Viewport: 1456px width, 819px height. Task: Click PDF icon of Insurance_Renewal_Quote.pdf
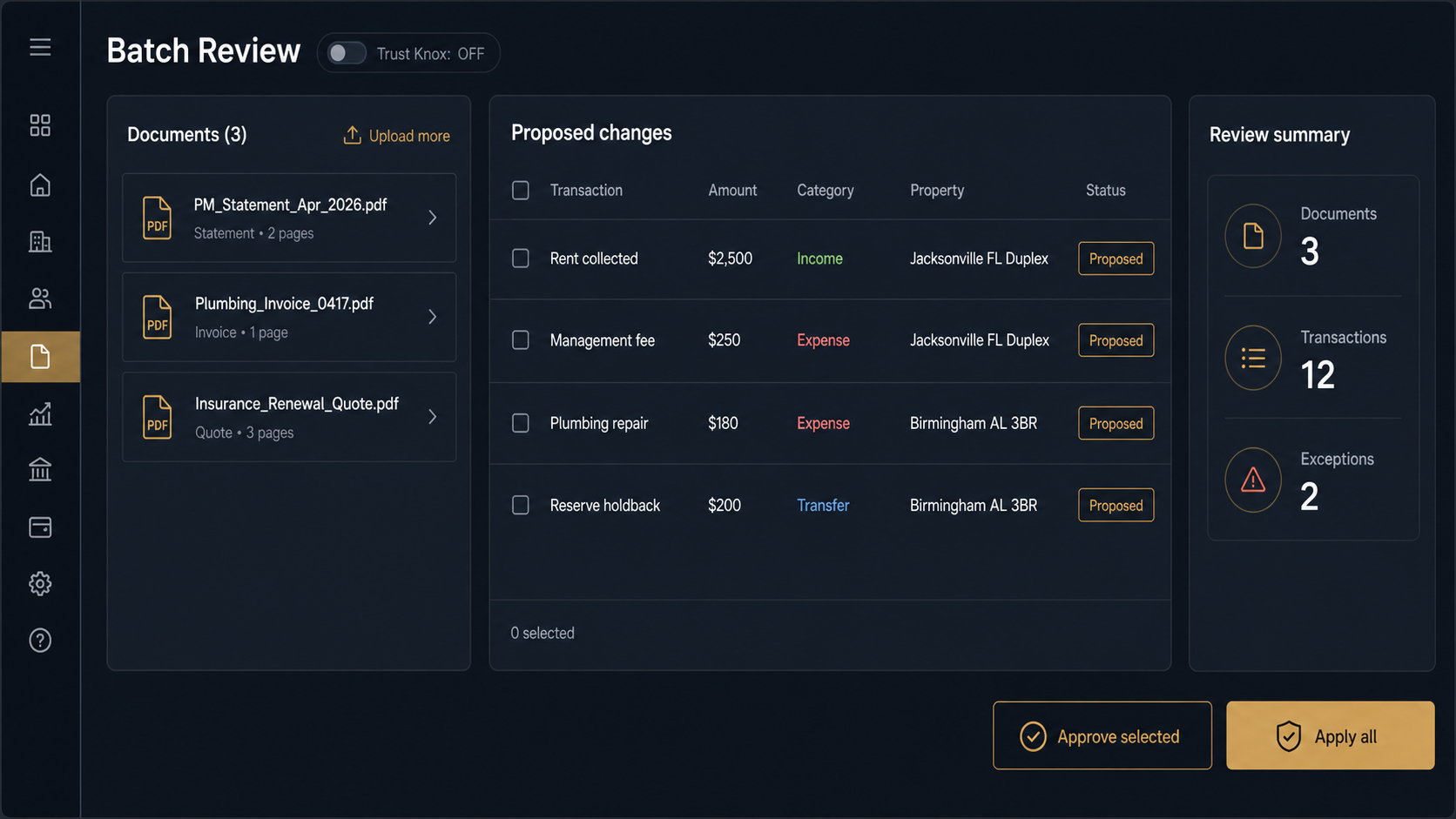coord(157,417)
